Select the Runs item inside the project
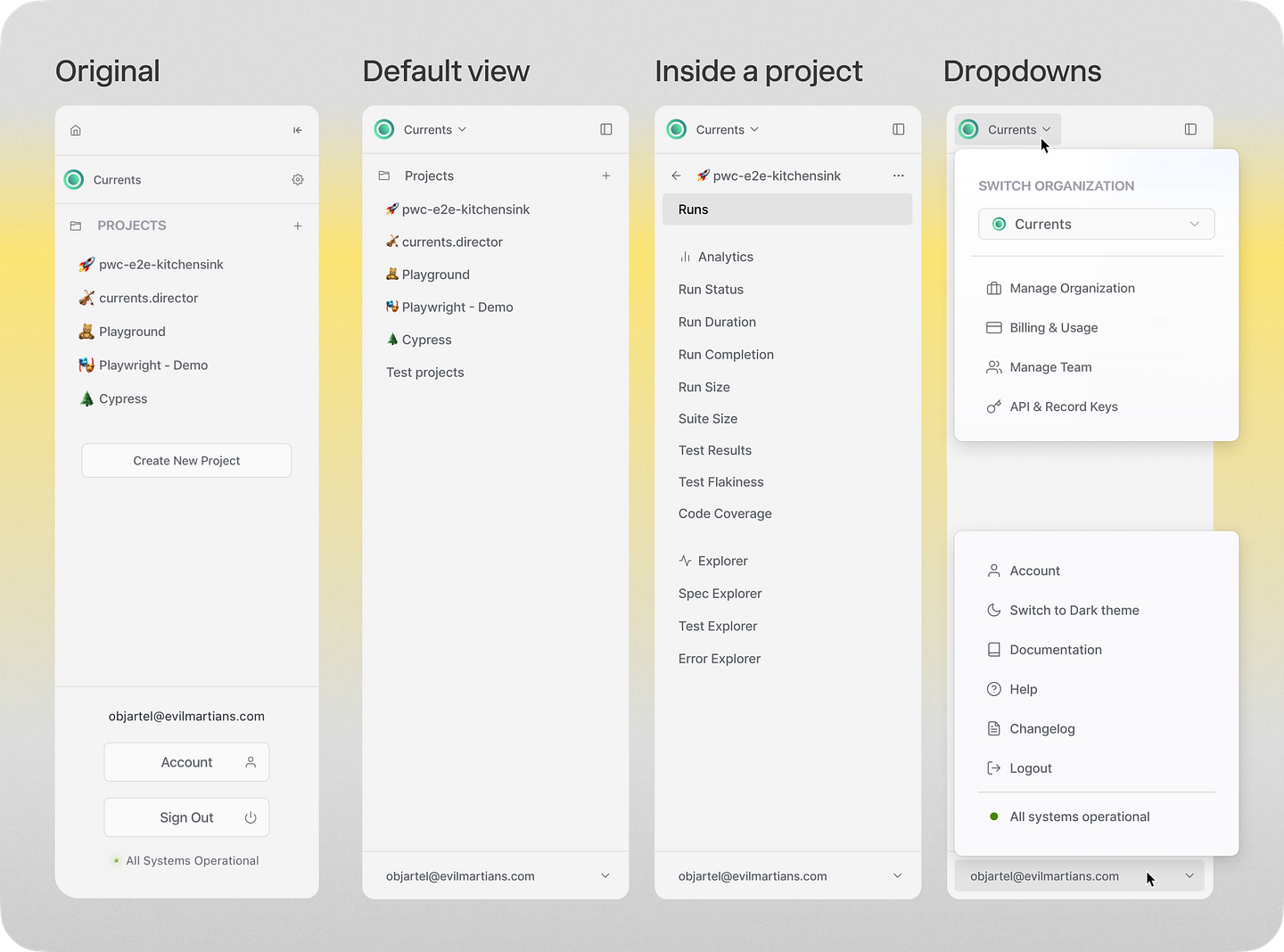Image resolution: width=1284 pixels, height=952 pixels. 787,209
